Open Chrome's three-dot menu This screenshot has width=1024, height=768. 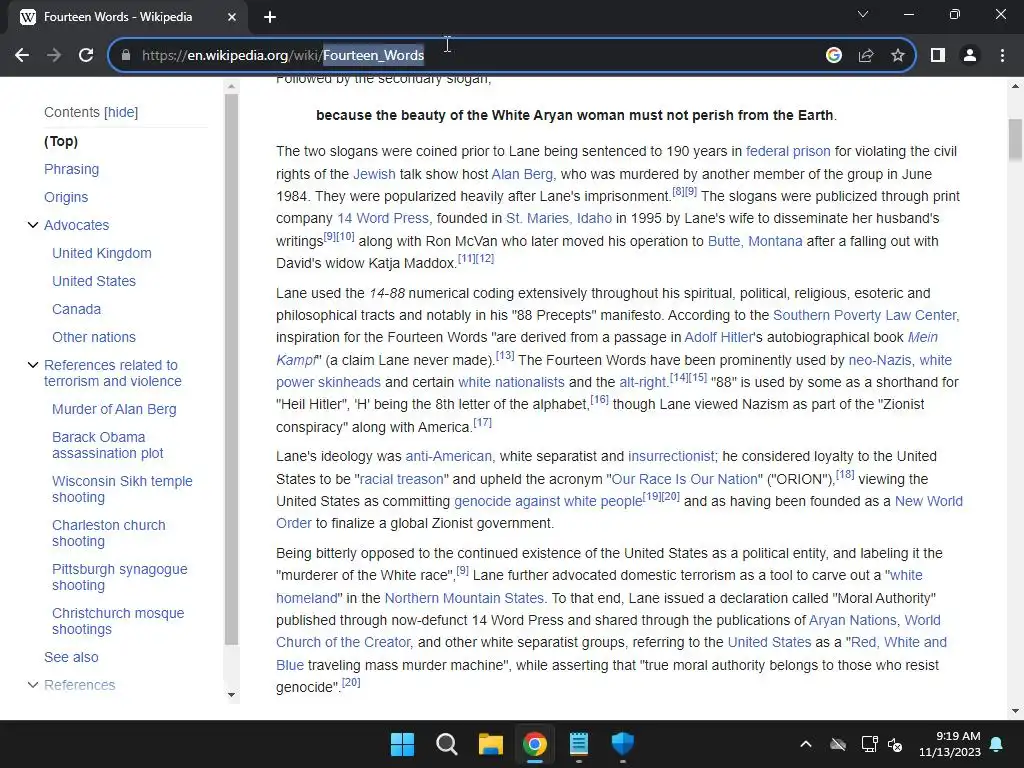pyautogui.click(x=1002, y=56)
